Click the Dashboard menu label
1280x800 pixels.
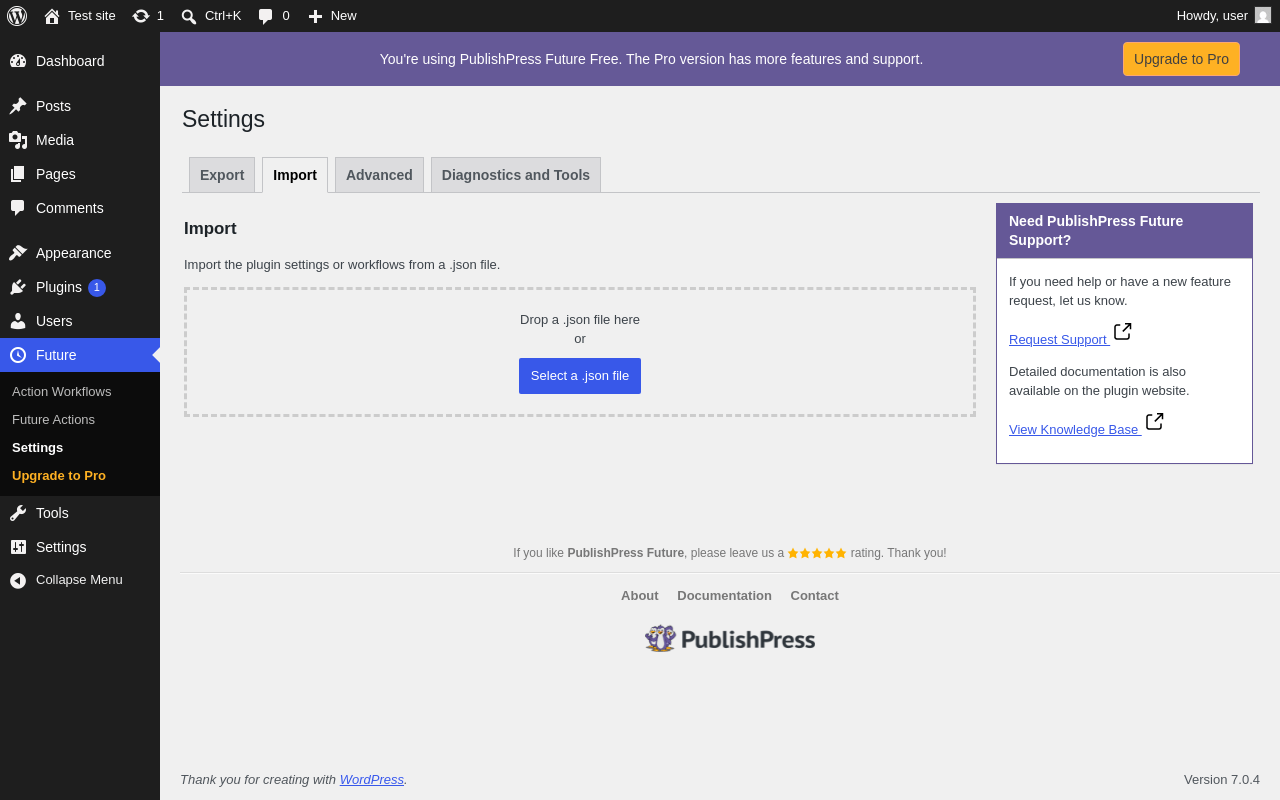click(x=70, y=61)
